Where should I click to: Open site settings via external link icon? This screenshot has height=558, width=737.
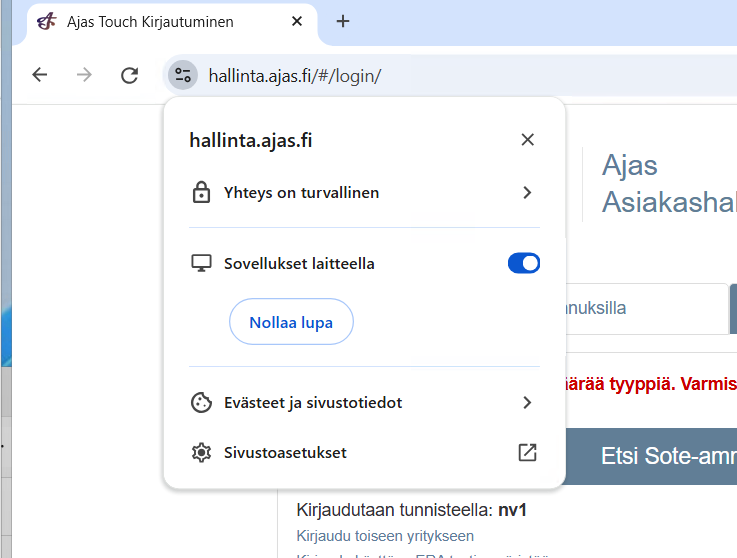[x=527, y=453]
